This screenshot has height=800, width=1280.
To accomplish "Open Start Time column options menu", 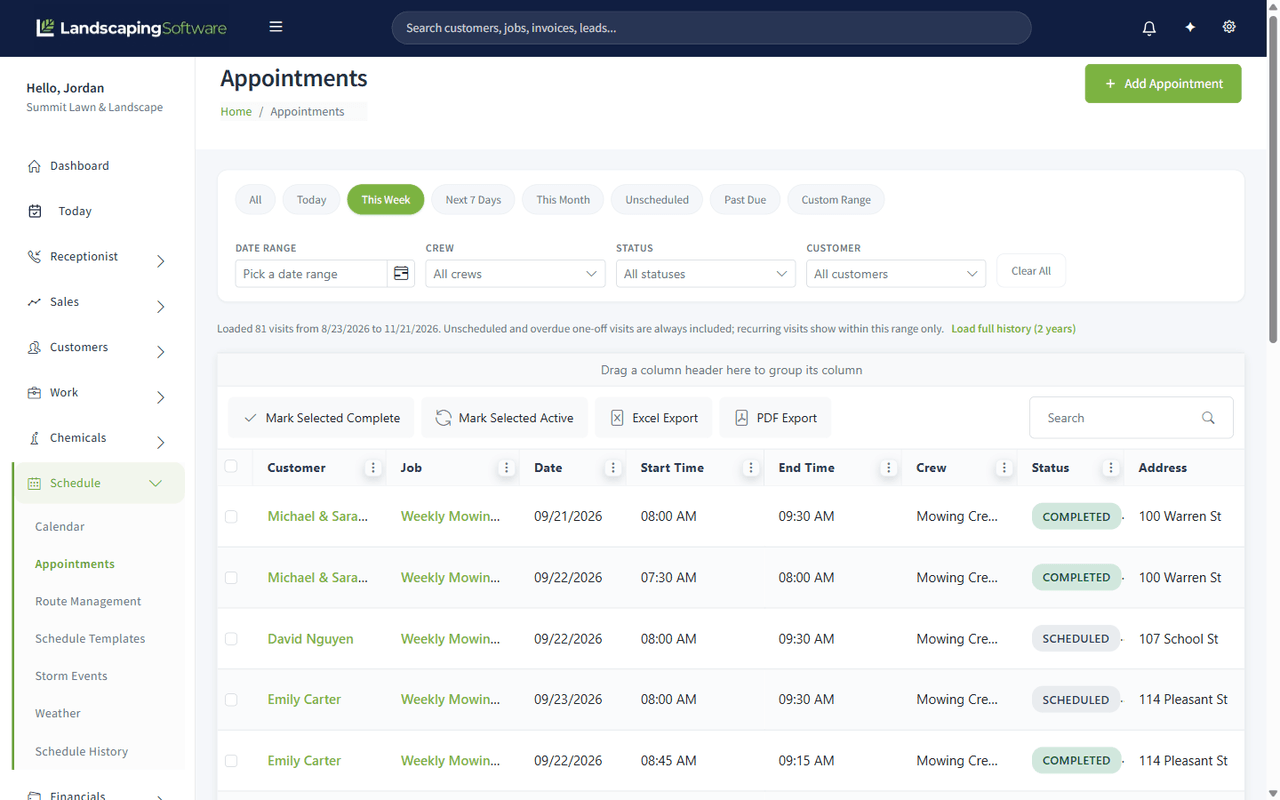I will pos(751,468).
